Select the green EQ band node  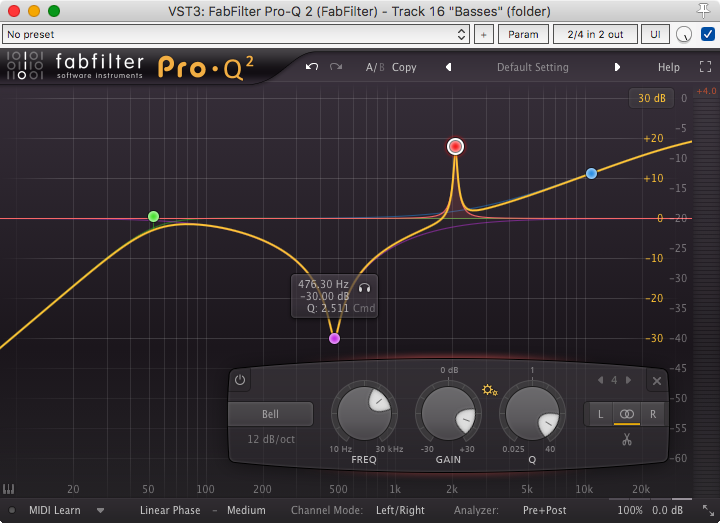pos(154,216)
